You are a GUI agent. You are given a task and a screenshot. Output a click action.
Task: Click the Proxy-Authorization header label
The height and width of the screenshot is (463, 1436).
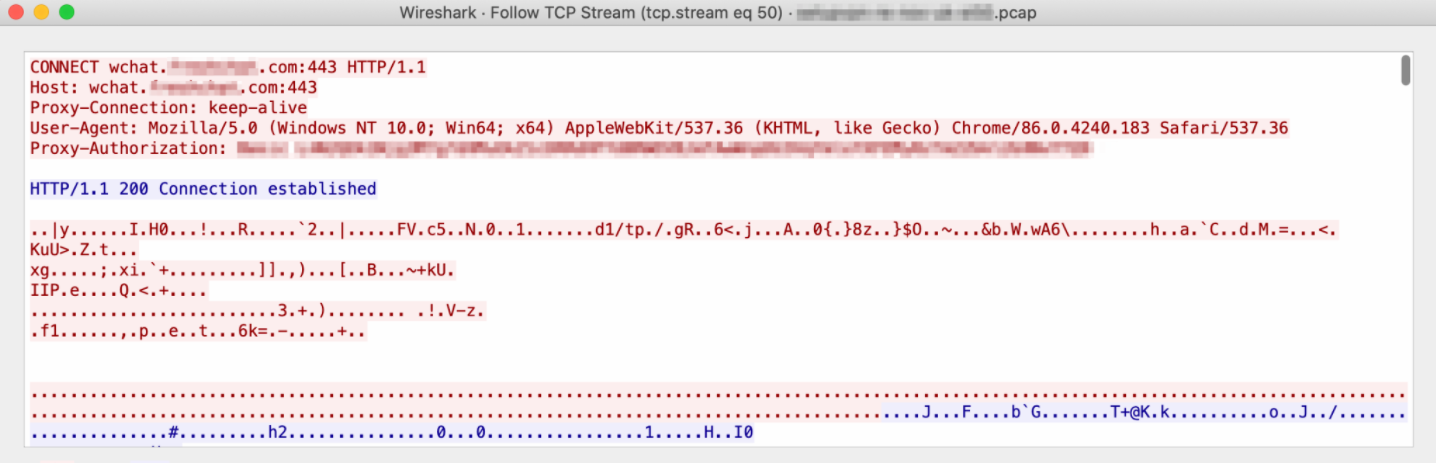tap(129, 148)
